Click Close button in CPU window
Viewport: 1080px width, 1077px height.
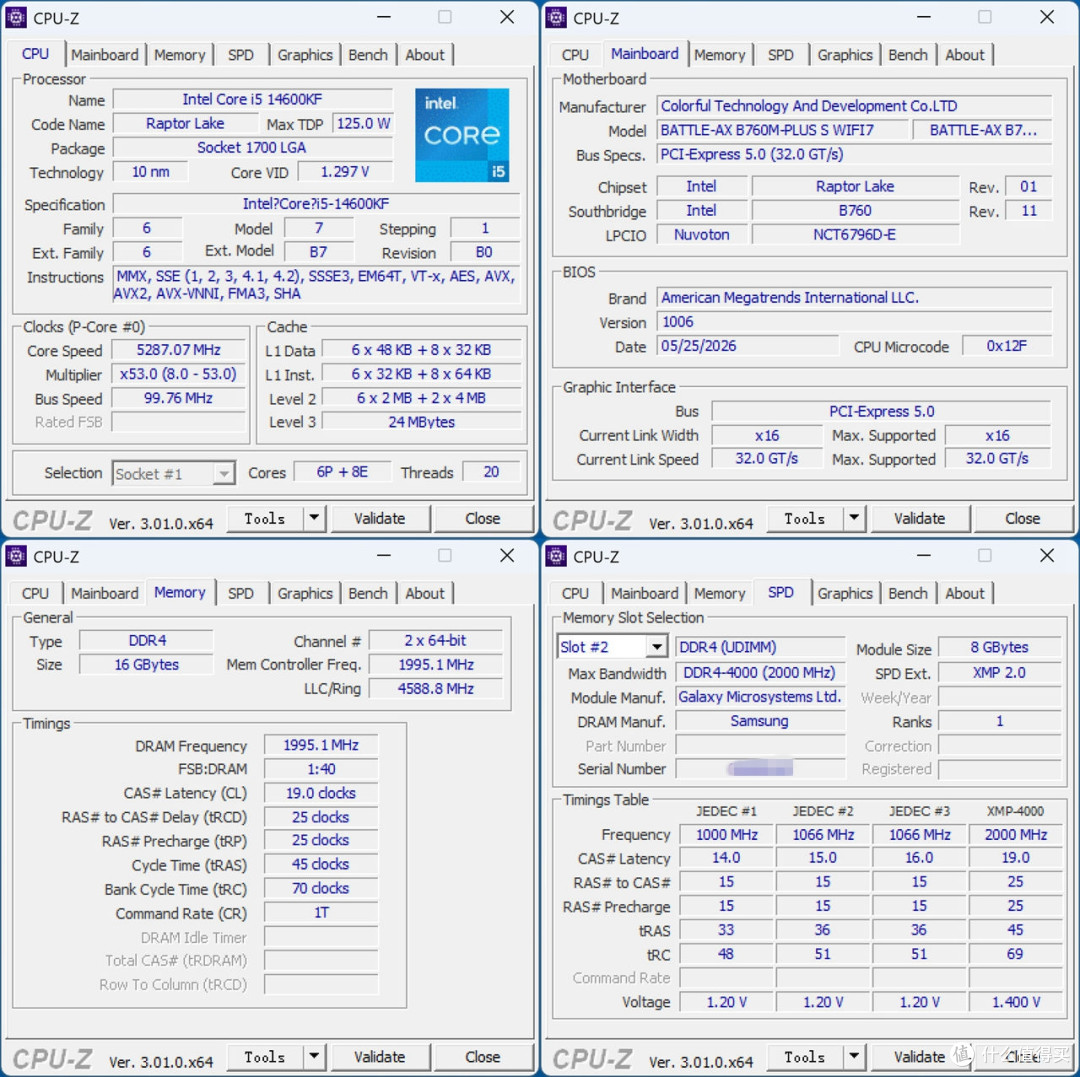tap(483, 518)
